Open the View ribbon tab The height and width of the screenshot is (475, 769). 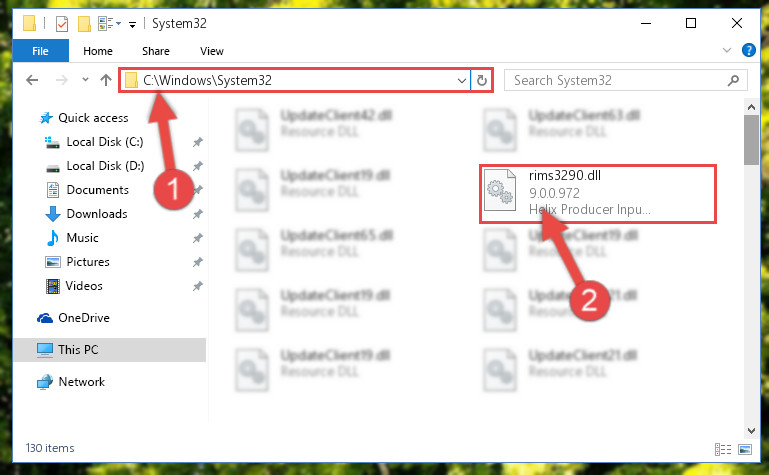(211, 51)
